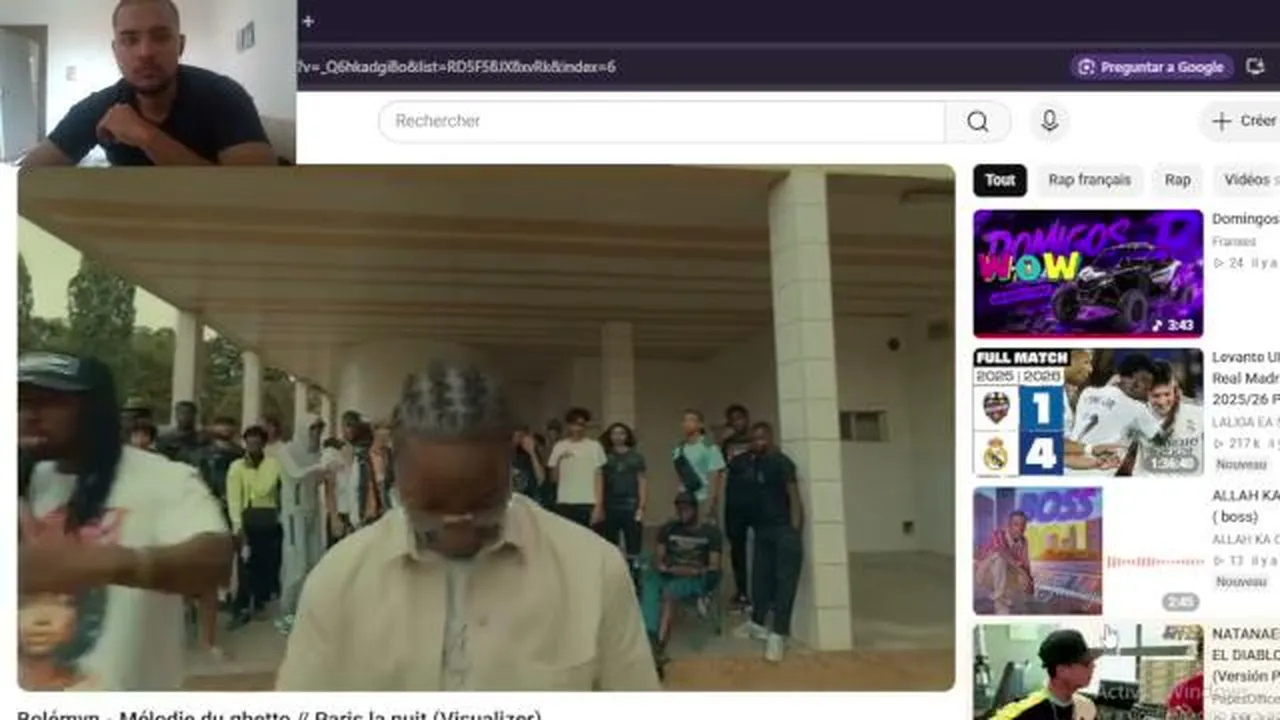Open the Créer menu button

(x=1244, y=121)
